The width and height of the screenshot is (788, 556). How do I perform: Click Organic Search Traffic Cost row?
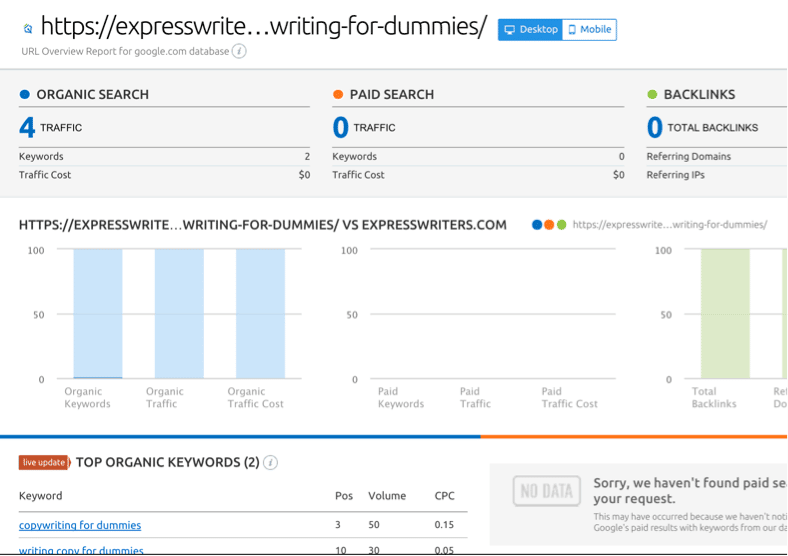click(x=164, y=175)
